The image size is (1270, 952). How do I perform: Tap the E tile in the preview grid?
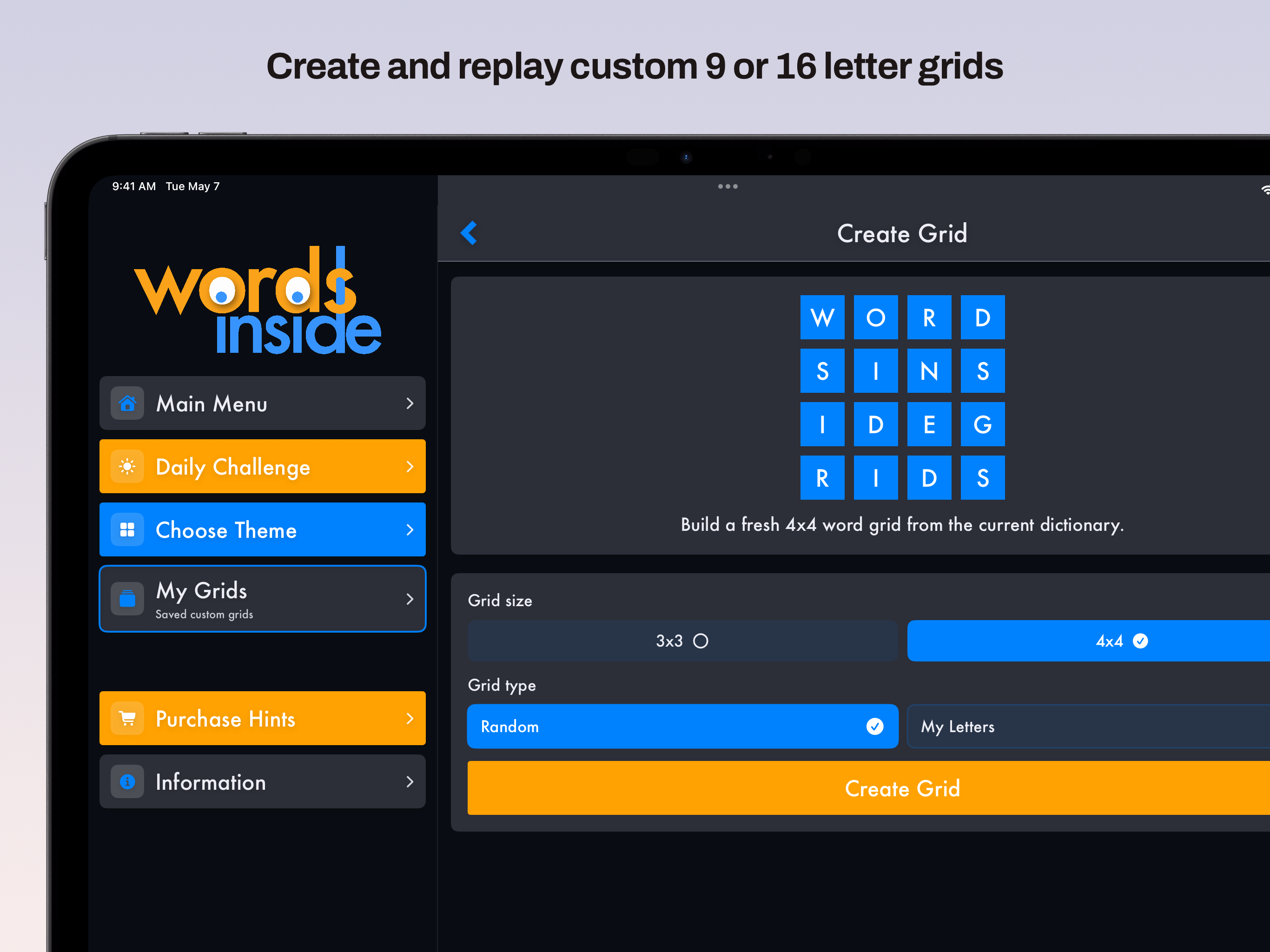[929, 424]
